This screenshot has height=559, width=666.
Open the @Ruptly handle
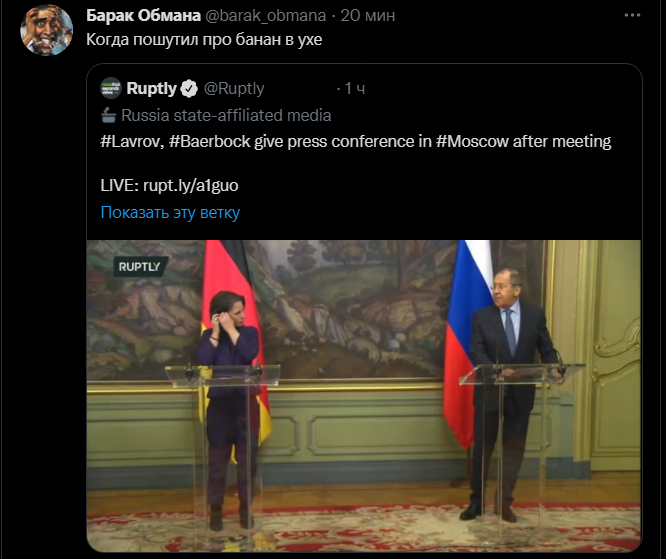tap(234, 88)
